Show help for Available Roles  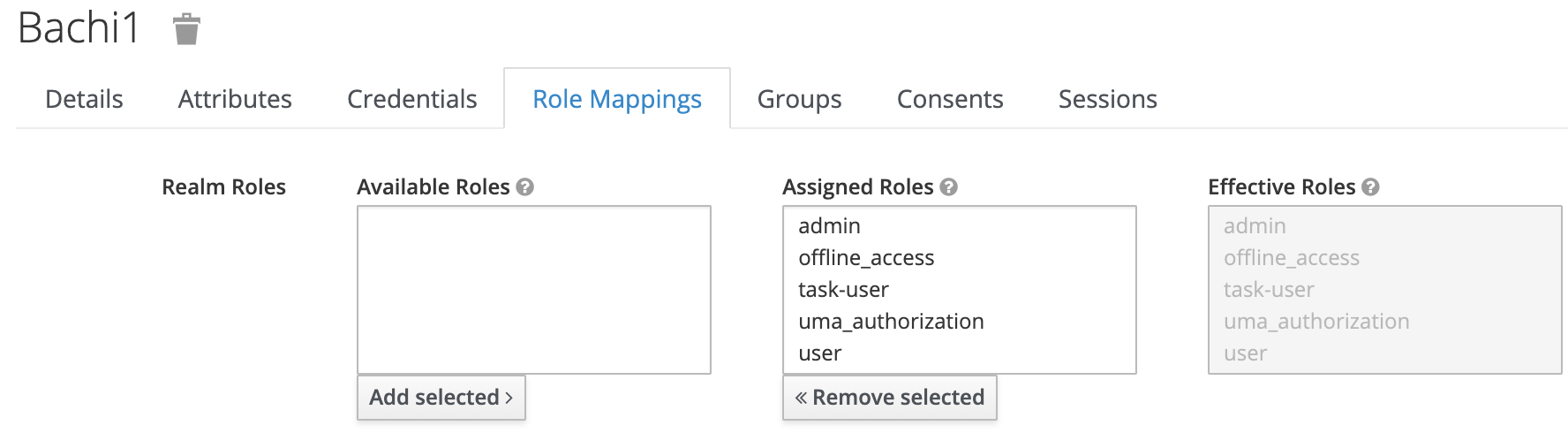[525, 187]
